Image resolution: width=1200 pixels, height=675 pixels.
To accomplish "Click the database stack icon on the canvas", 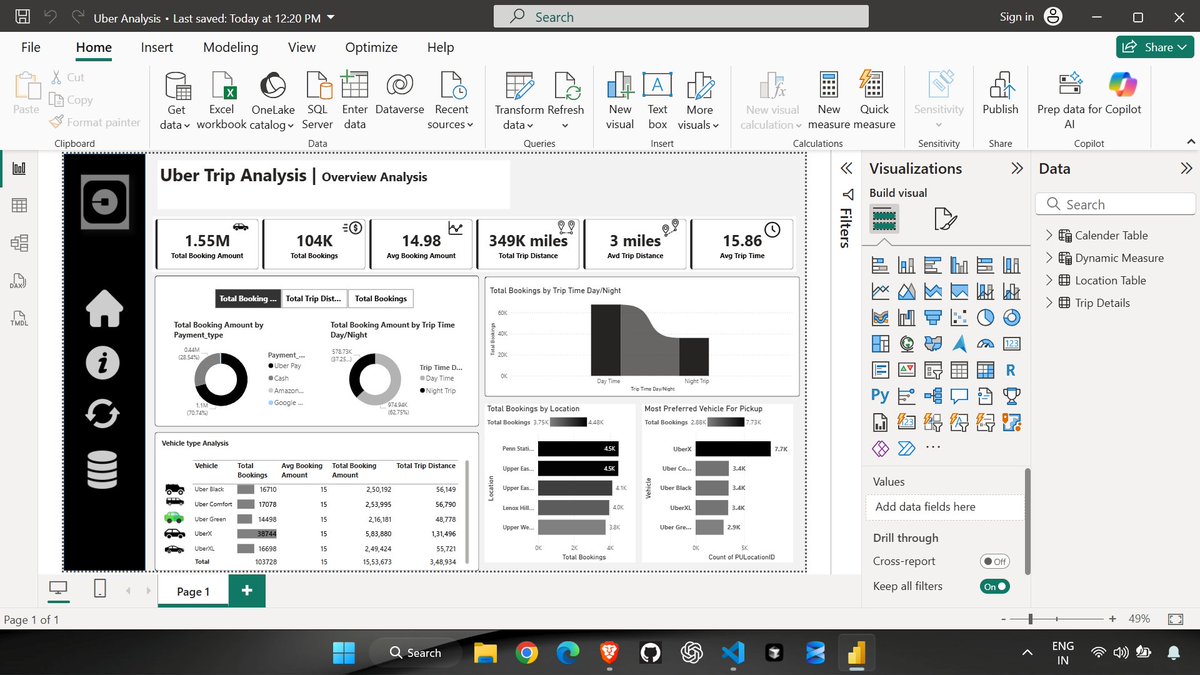I will pyautogui.click(x=103, y=469).
